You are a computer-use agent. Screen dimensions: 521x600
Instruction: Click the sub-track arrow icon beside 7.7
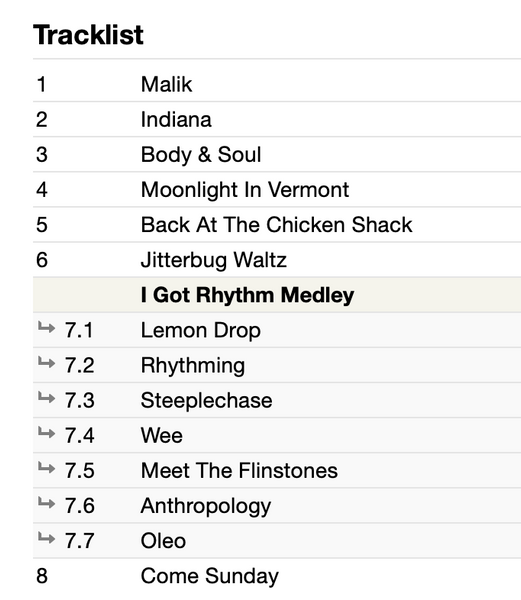[x=47, y=538]
